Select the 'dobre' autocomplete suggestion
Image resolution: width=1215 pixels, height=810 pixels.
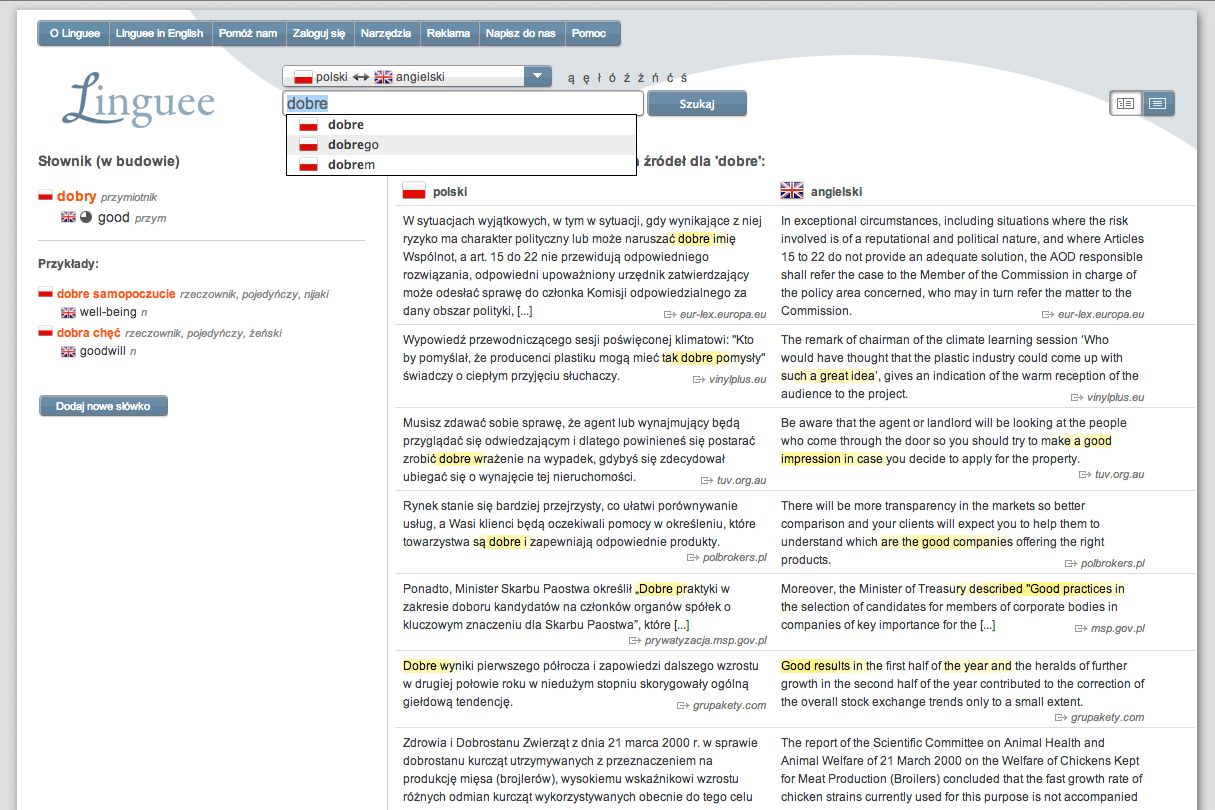click(x=461, y=125)
